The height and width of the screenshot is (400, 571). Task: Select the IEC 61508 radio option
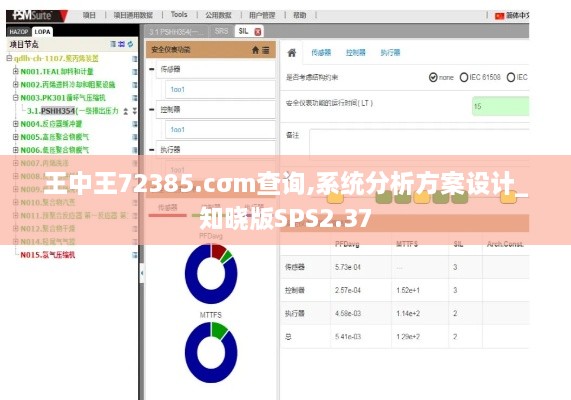click(x=464, y=78)
